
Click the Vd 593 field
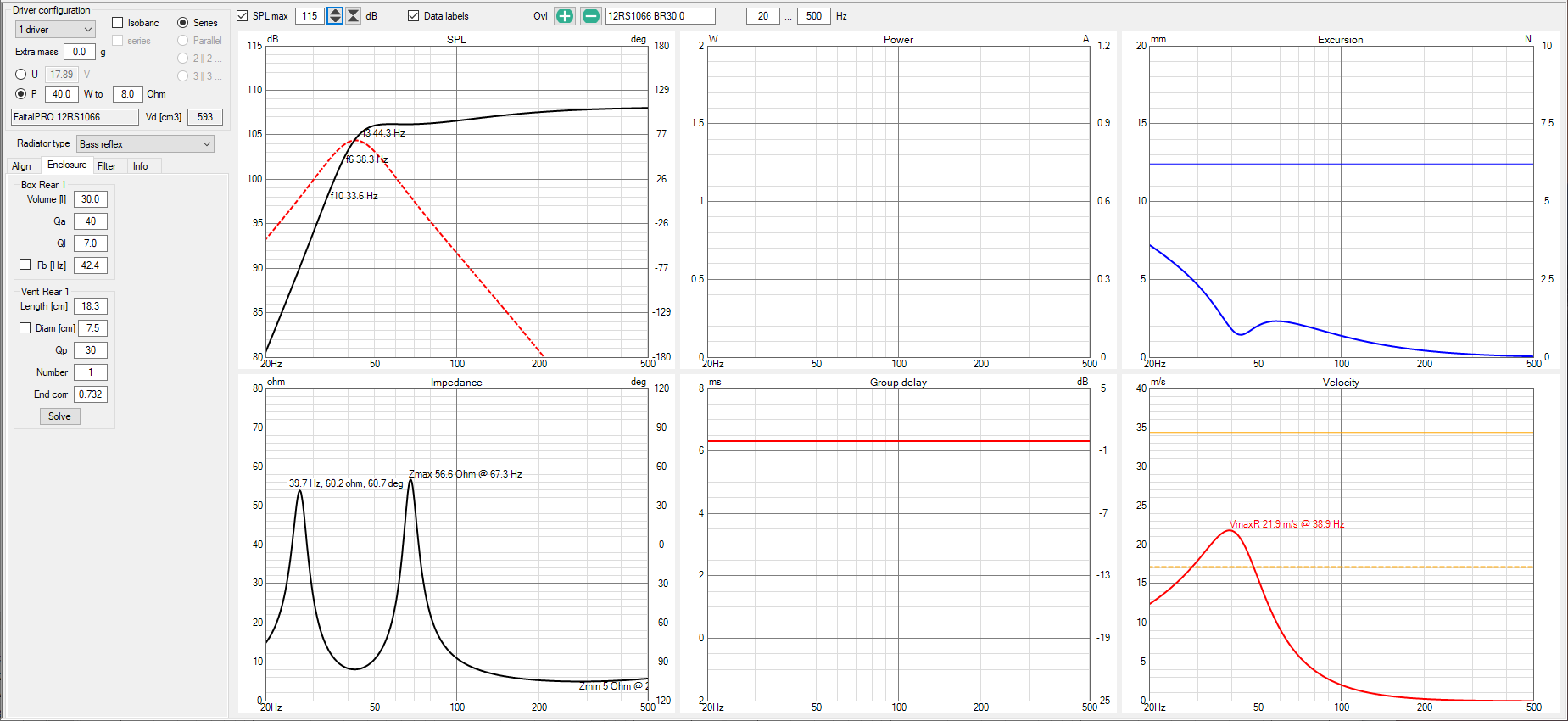pos(205,117)
